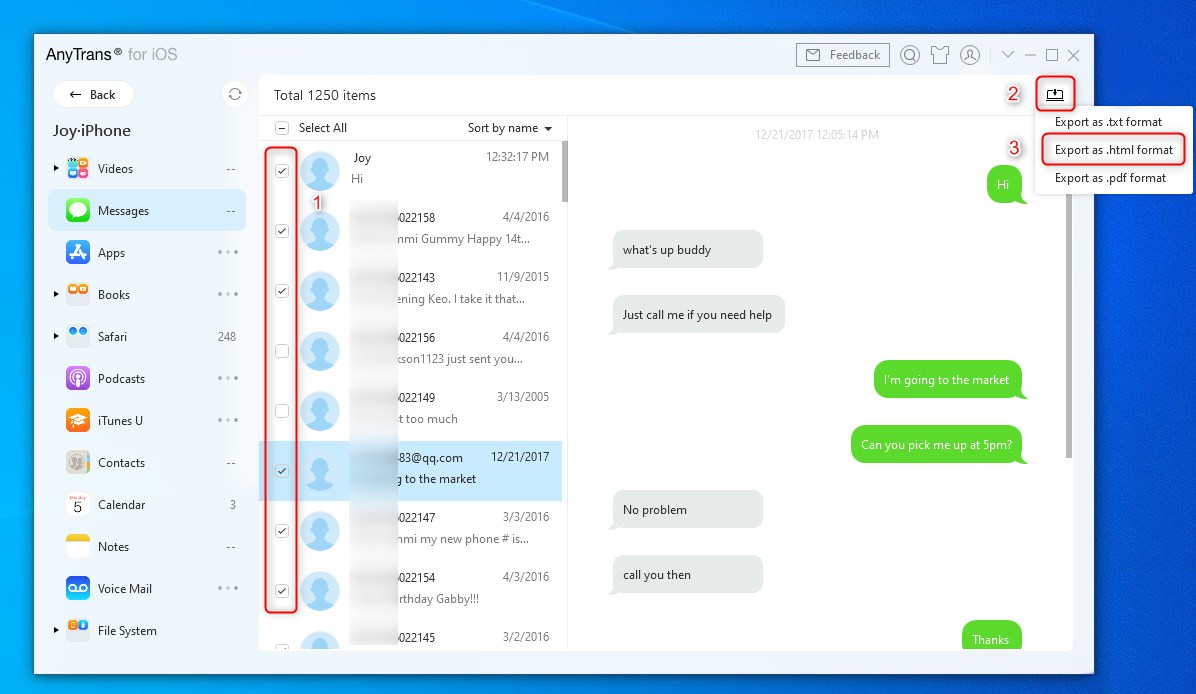Open the Sort by name dropdown
The image size is (1196, 694).
tap(510, 128)
